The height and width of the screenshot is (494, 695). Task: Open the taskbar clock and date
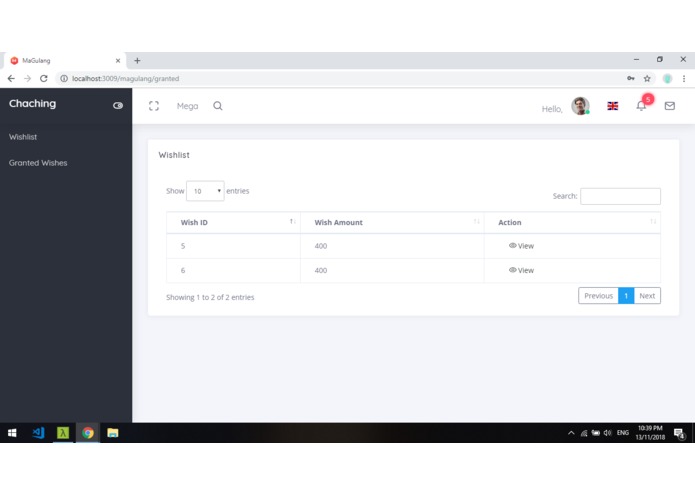point(650,433)
